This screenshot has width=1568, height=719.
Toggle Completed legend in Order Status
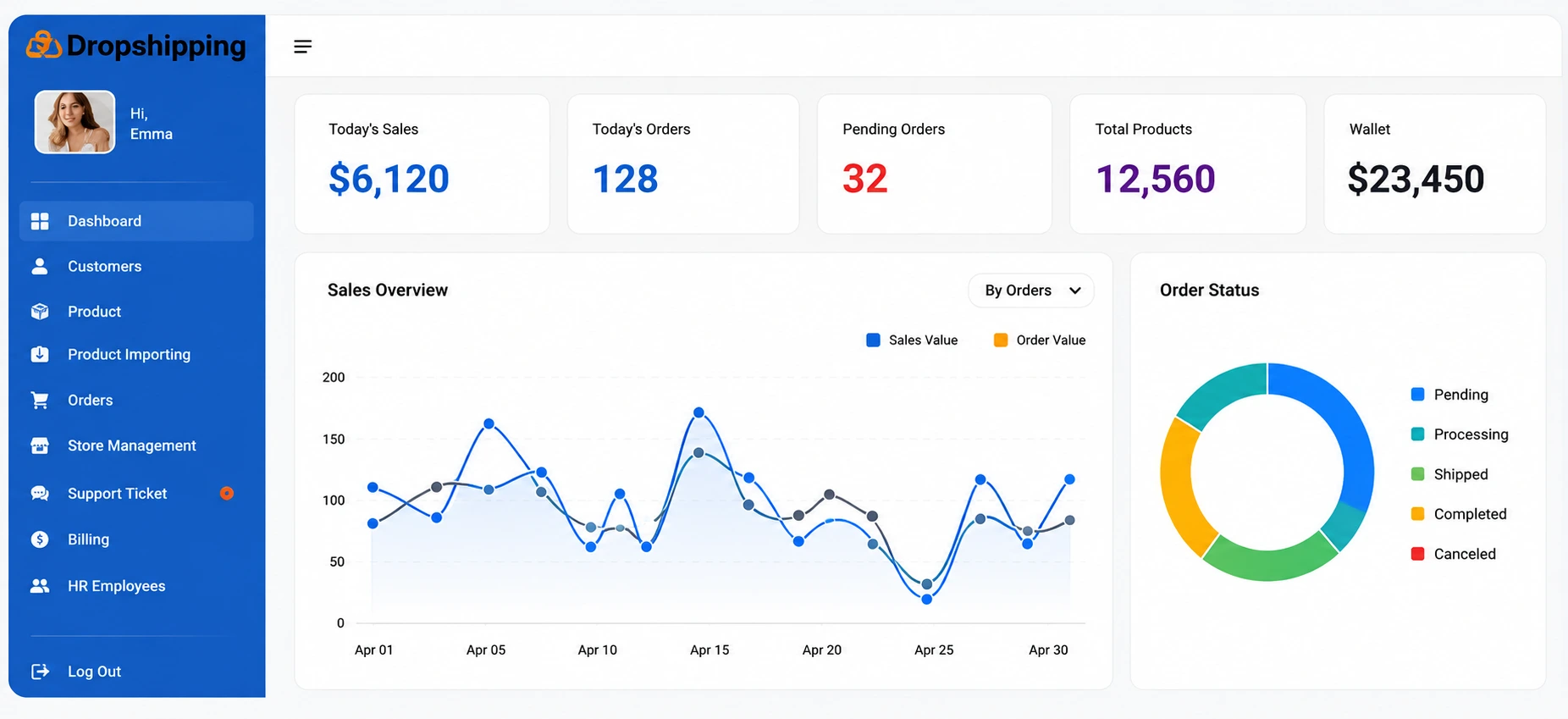coord(1459,514)
